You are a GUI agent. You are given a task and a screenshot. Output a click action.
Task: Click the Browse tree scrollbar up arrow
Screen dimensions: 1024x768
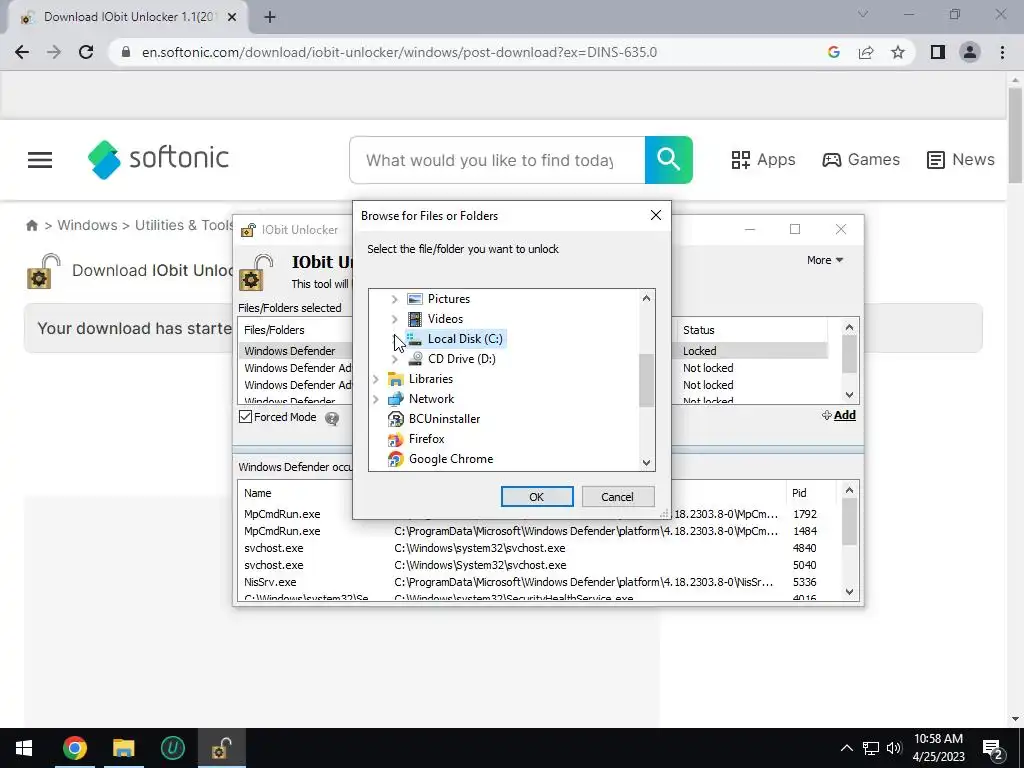click(x=647, y=298)
